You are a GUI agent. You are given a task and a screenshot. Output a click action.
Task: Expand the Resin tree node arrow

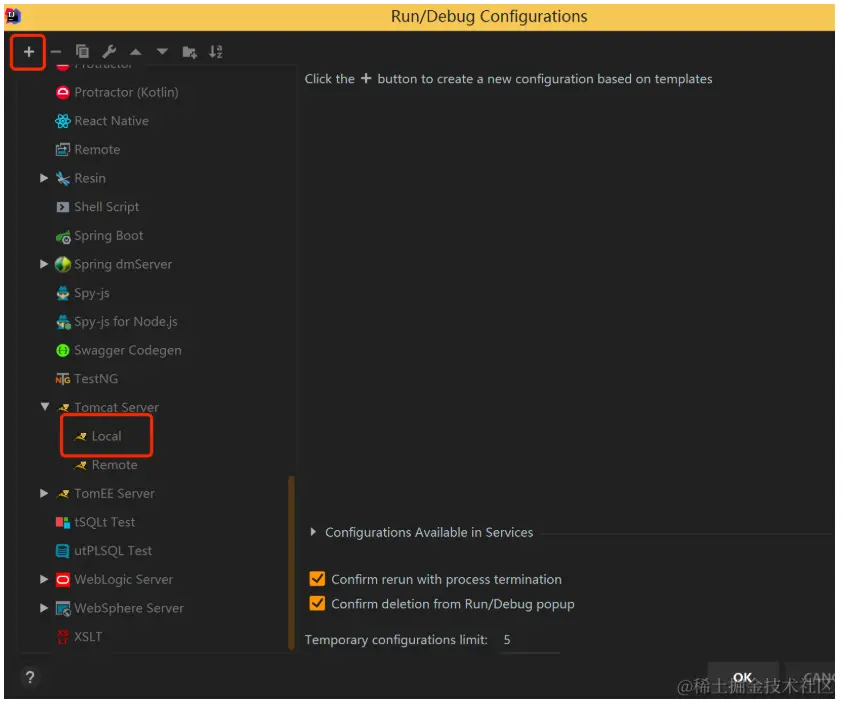44,178
